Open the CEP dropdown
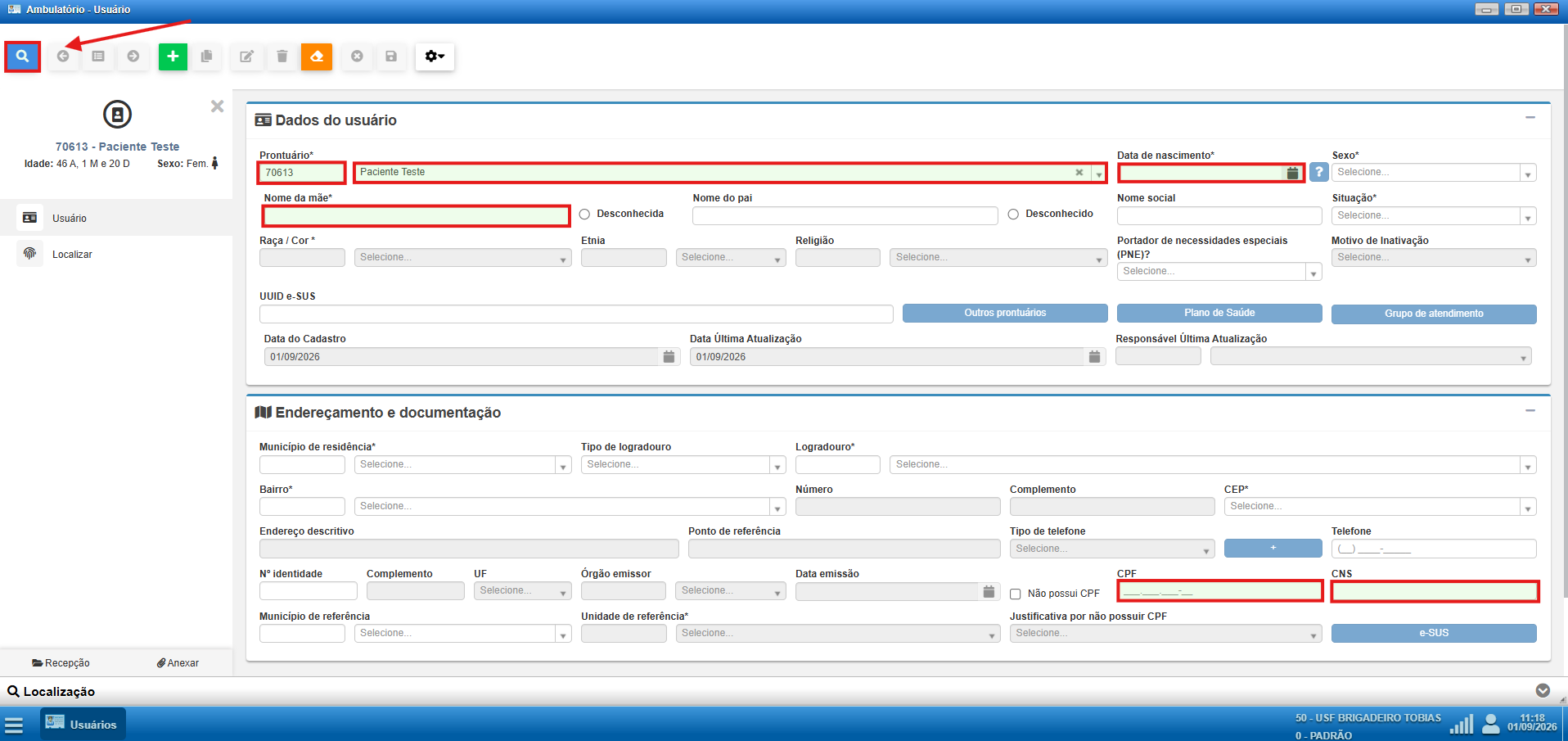The image size is (1568, 741). click(1380, 507)
